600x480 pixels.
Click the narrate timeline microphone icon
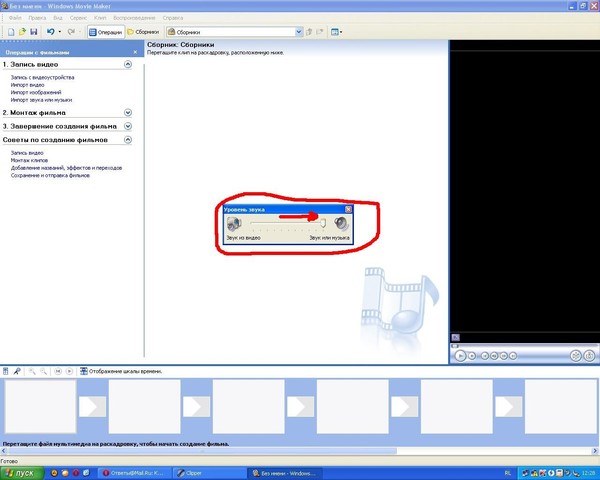click(x=17, y=371)
